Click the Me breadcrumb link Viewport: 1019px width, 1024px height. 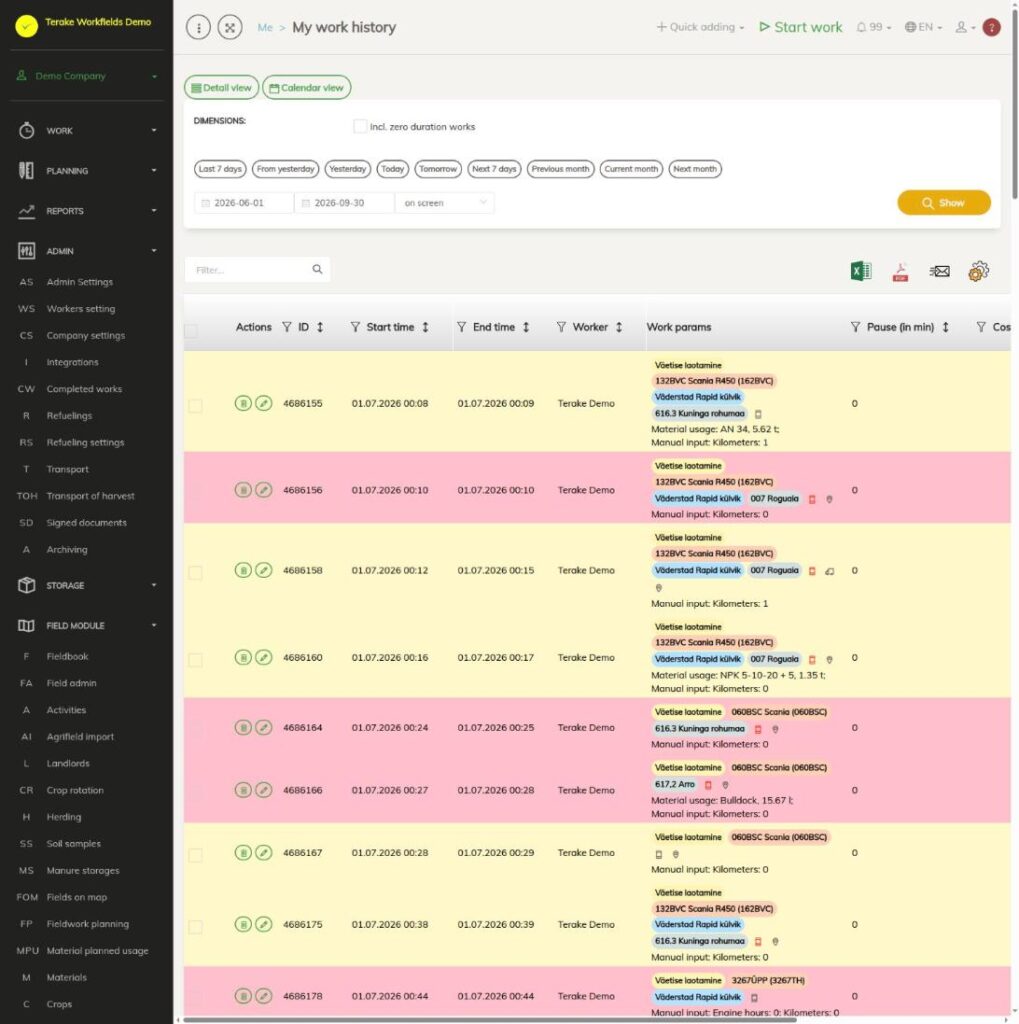point(265,27)
